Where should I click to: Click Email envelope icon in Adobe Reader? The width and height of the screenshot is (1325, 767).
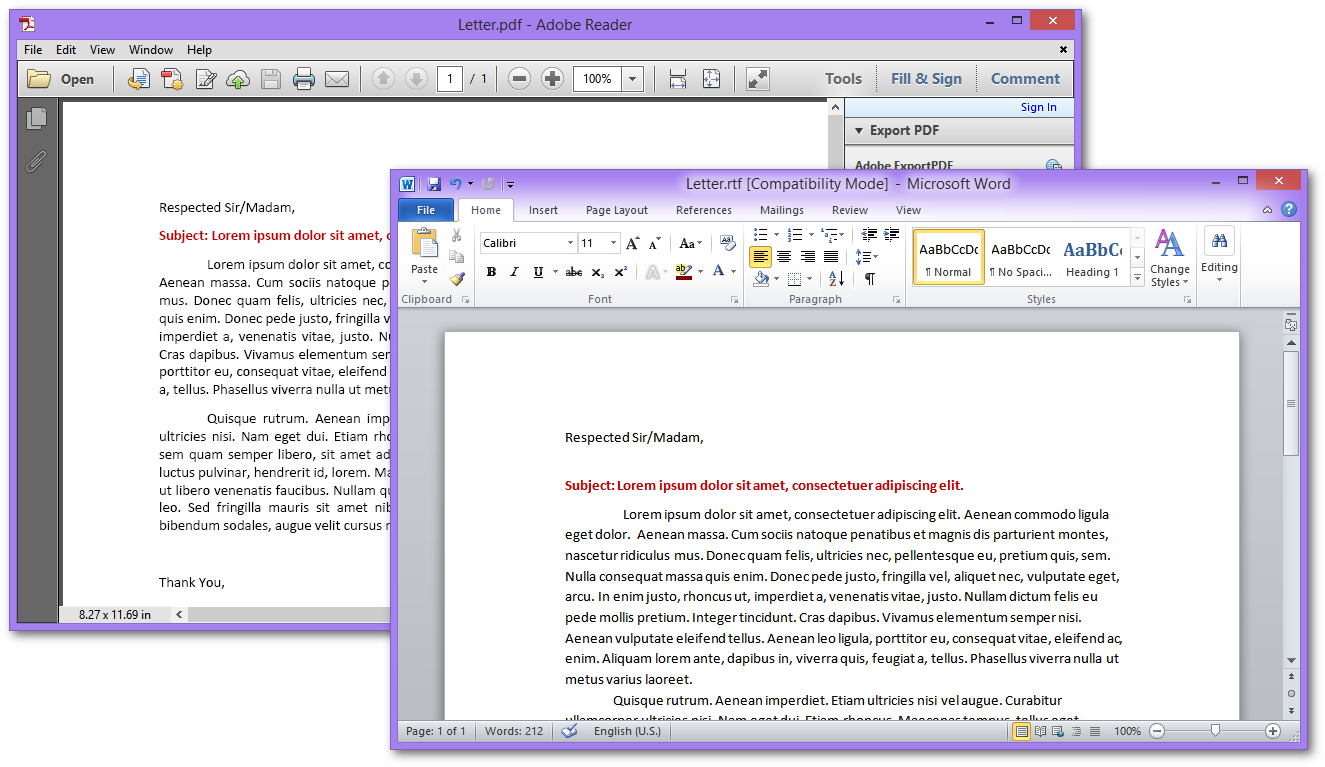pyautogui.click(x=337, y=79)
